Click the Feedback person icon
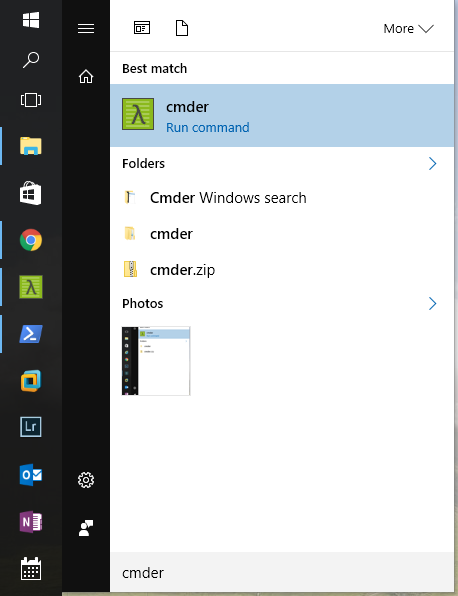The image size is (458, 596). (x=86, y=528)
